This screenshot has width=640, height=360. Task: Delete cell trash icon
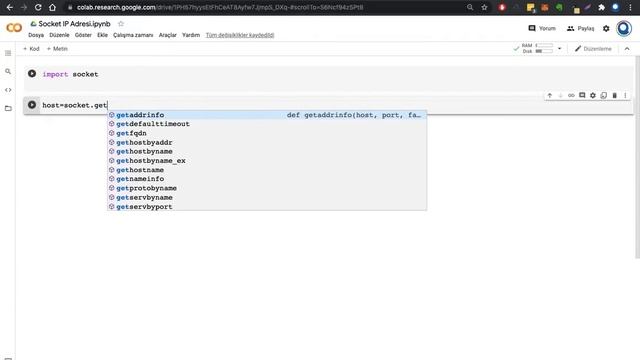[614, 96]
